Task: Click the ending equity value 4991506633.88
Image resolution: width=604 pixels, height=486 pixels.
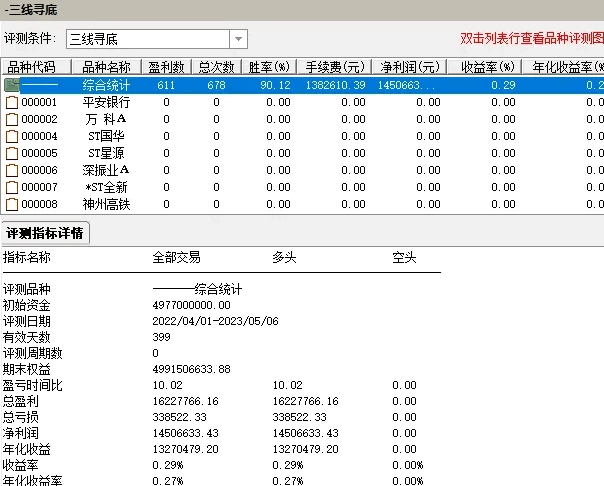Action: click(x=191, y=369)
